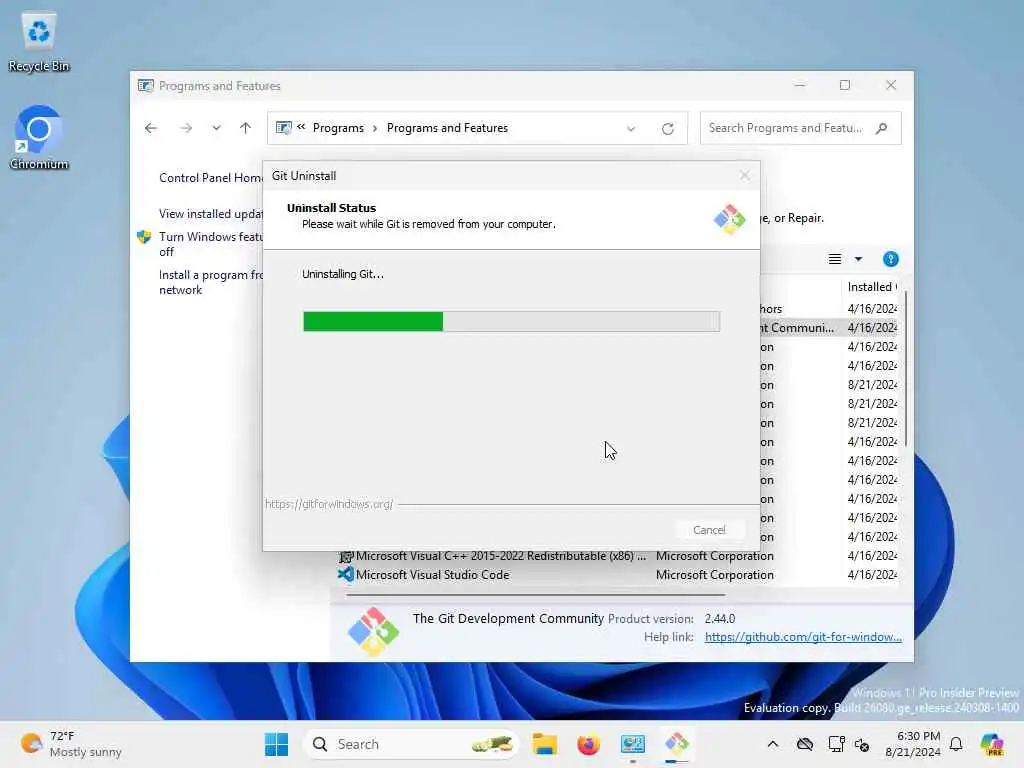Image resolution: width=1024 pixels, height=768 pixels.
Task: Click the highlighted Git row date 4/16/2024
Action: pos(872,327)
